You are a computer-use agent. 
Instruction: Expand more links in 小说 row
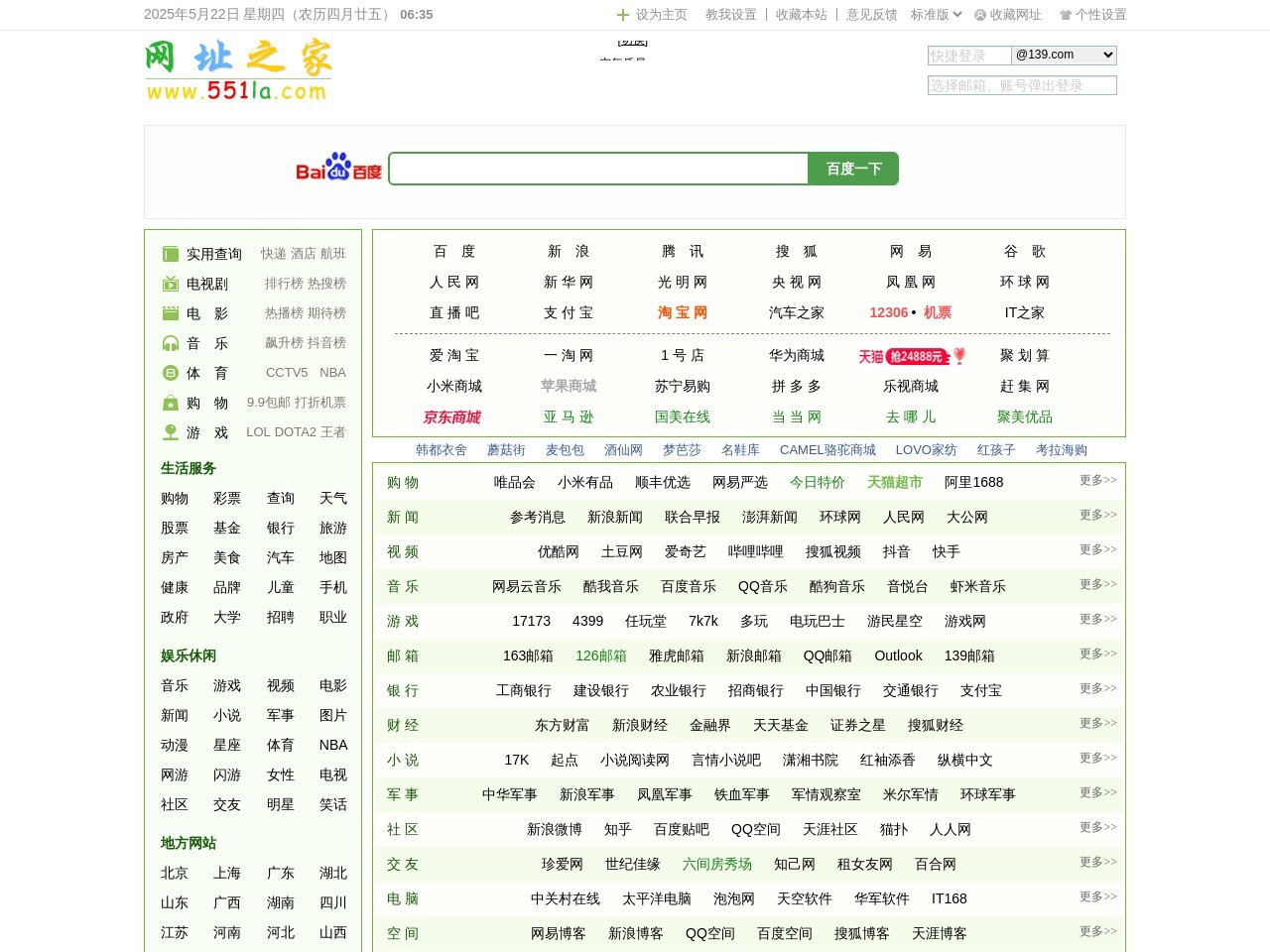click(1098, 758)
